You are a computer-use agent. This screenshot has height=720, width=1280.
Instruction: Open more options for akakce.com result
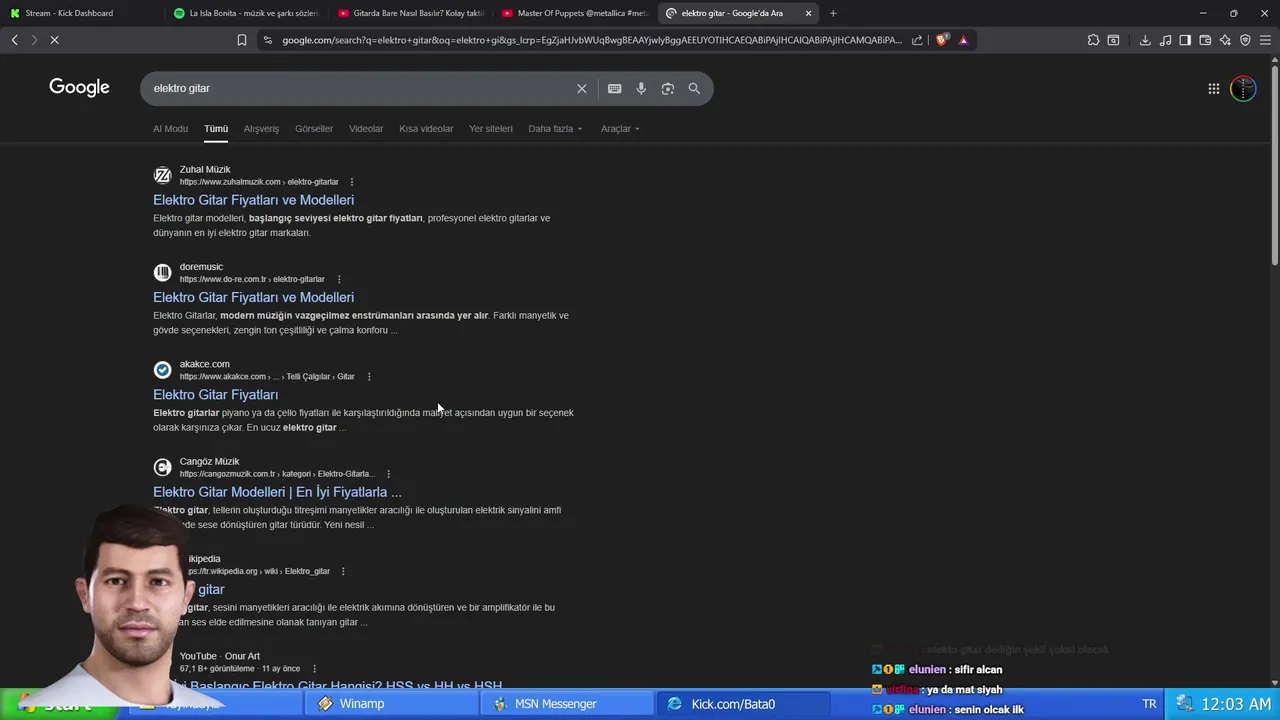[369, 377]
